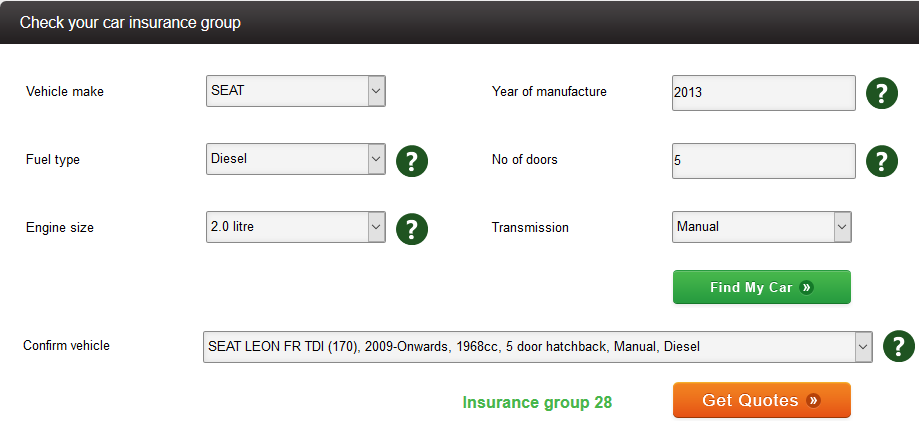Show help for No of doors
This screenshot has width=919, height=429.
click(x=882, y=161)
